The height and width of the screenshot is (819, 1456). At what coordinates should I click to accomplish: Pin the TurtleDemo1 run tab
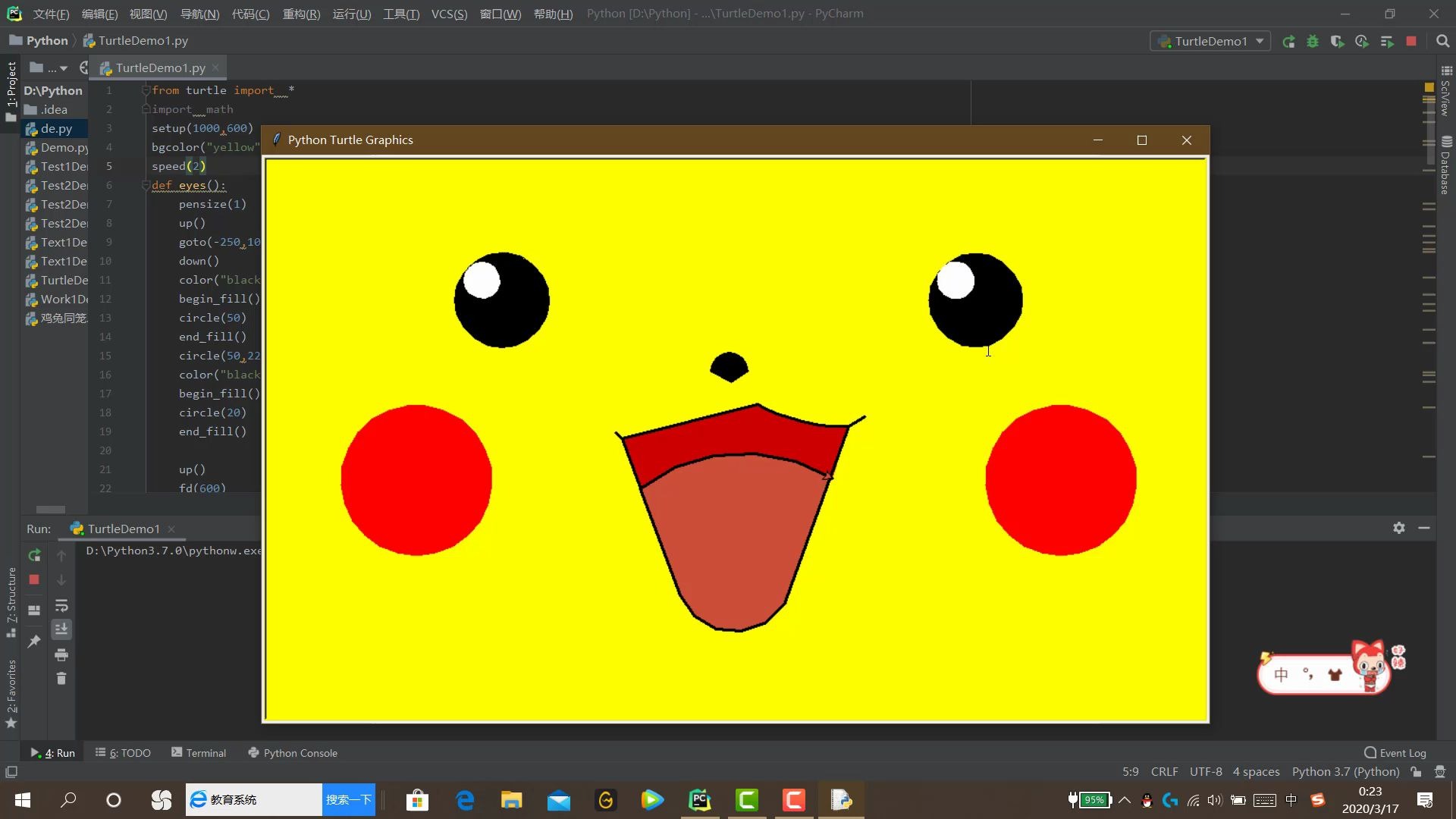coord(34,642)
